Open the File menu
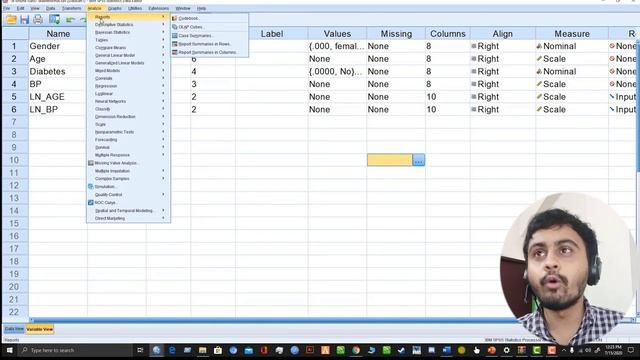This screenshot has width=640, height=360. (x=7, y=8)
